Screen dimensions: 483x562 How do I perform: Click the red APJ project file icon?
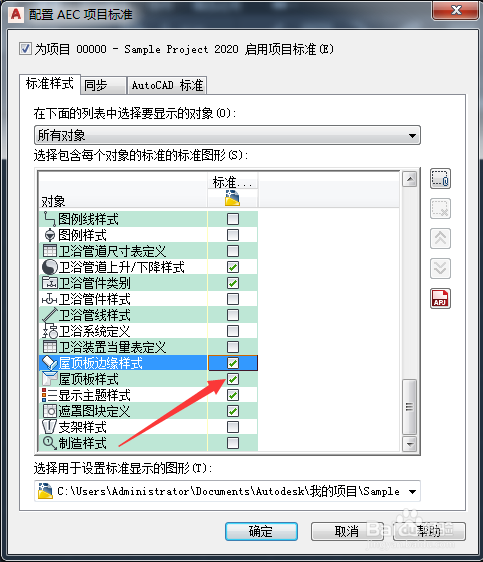click(440, 299)
